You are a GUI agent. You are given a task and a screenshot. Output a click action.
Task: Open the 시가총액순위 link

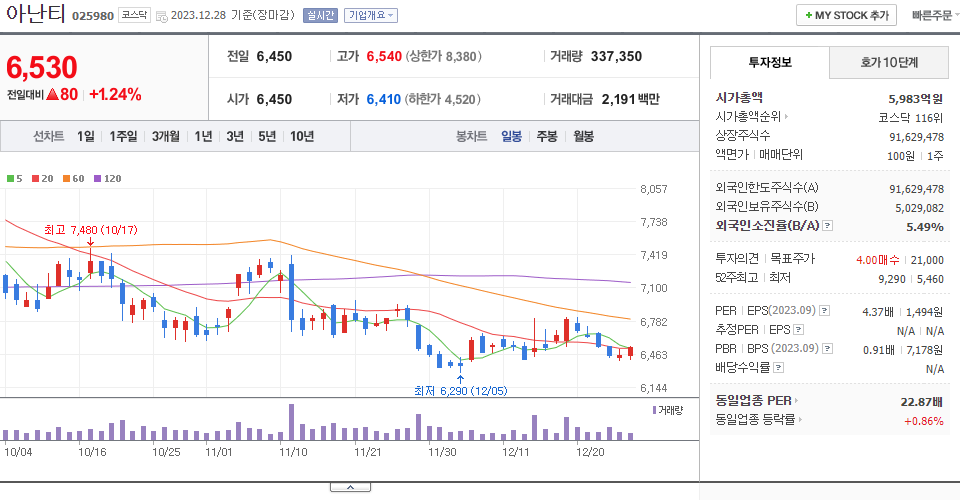(x=751, y=116)
